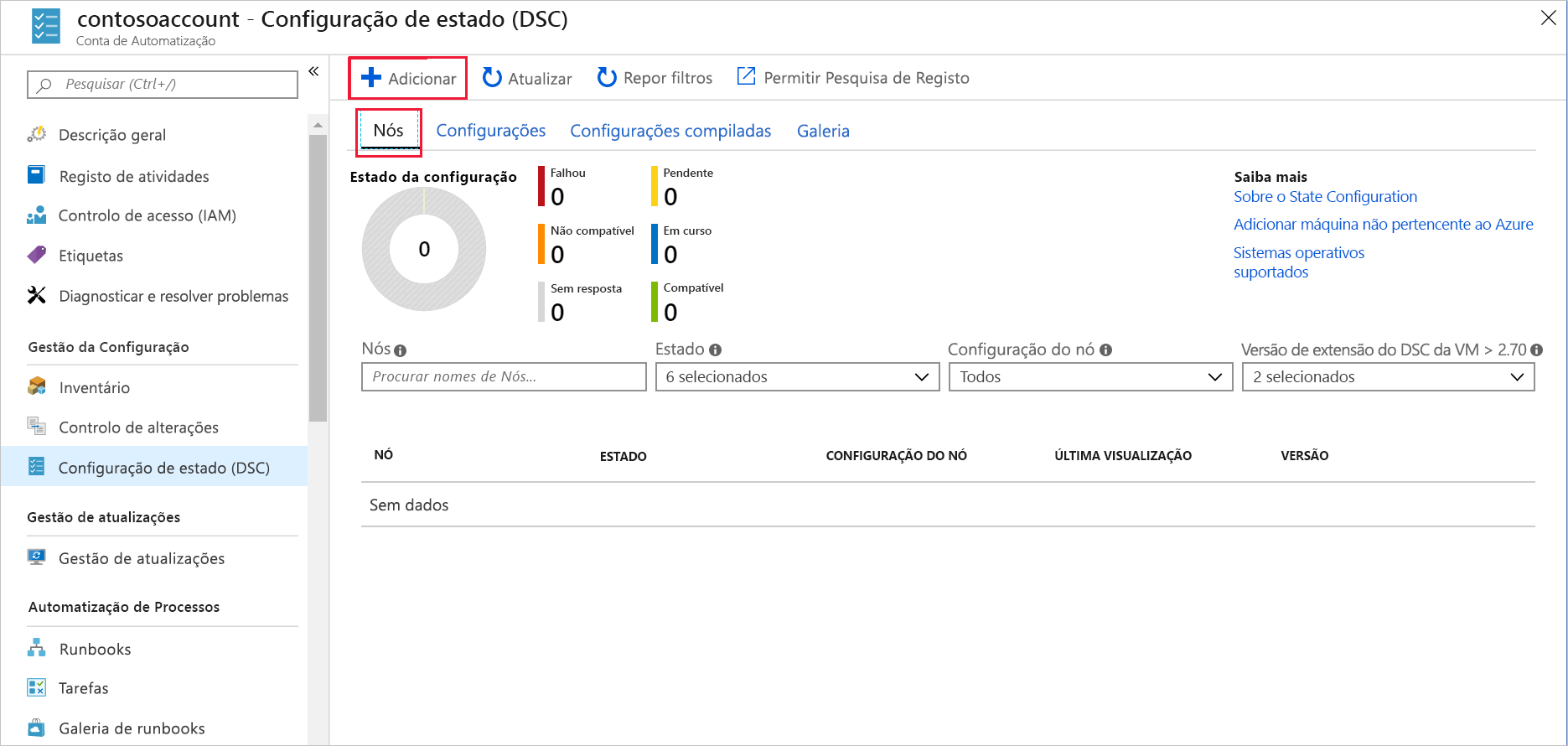
Task: Click the Atualizar refresh icon
Action: coord(492,78)
